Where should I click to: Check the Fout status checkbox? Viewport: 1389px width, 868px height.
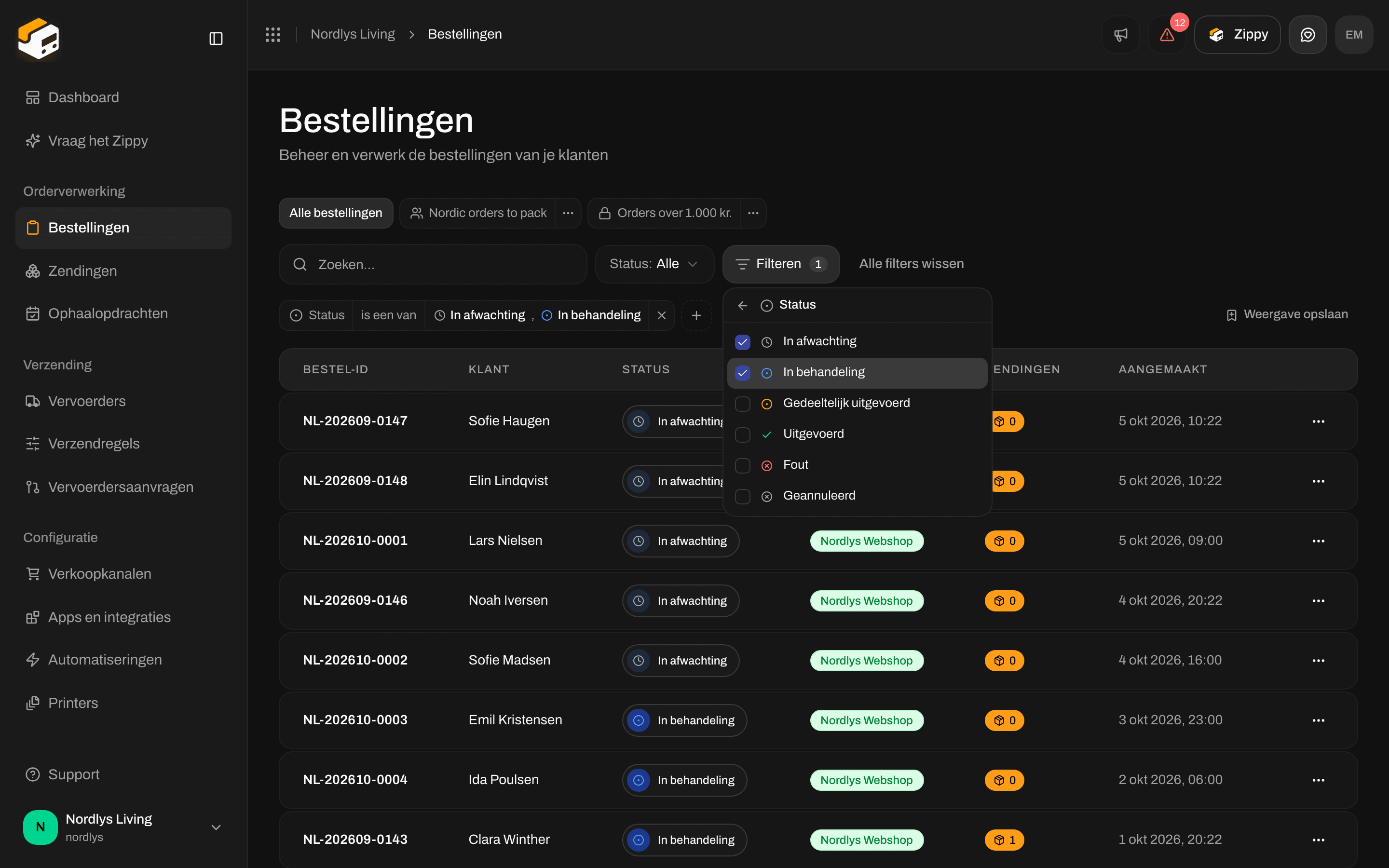pyautogui.click(x=743, y=465)
